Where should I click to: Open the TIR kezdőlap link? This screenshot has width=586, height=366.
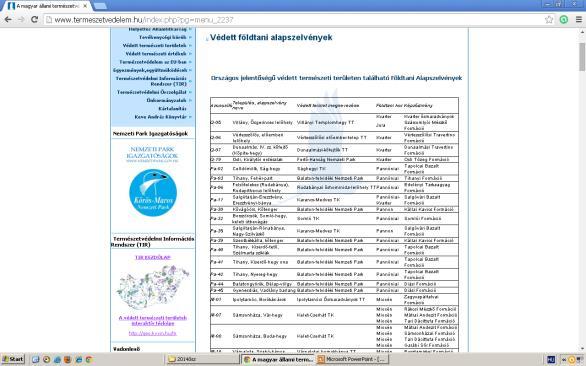[x=153, y=257]
